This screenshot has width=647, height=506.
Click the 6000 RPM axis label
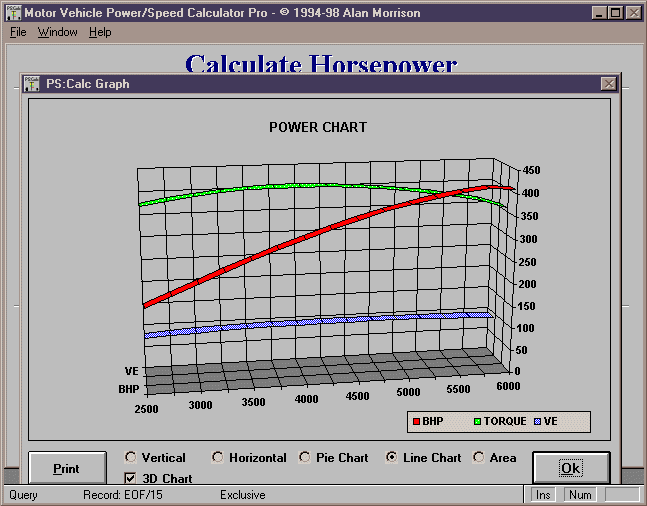coord(508,386)
